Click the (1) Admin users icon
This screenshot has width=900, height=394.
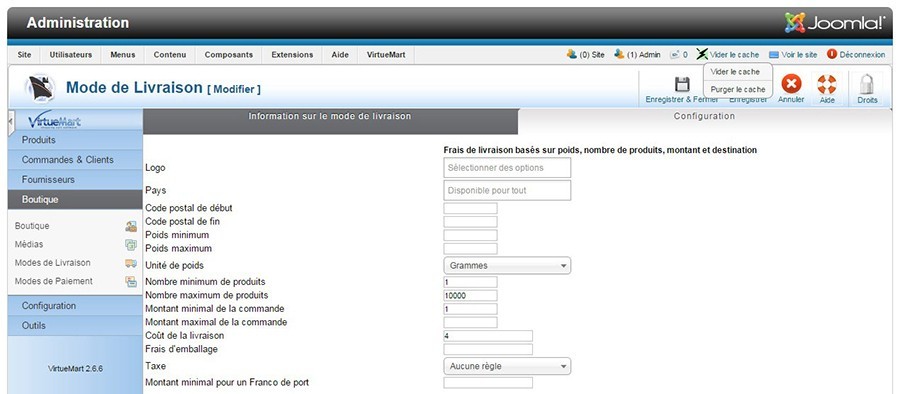(x=619, y=54)
